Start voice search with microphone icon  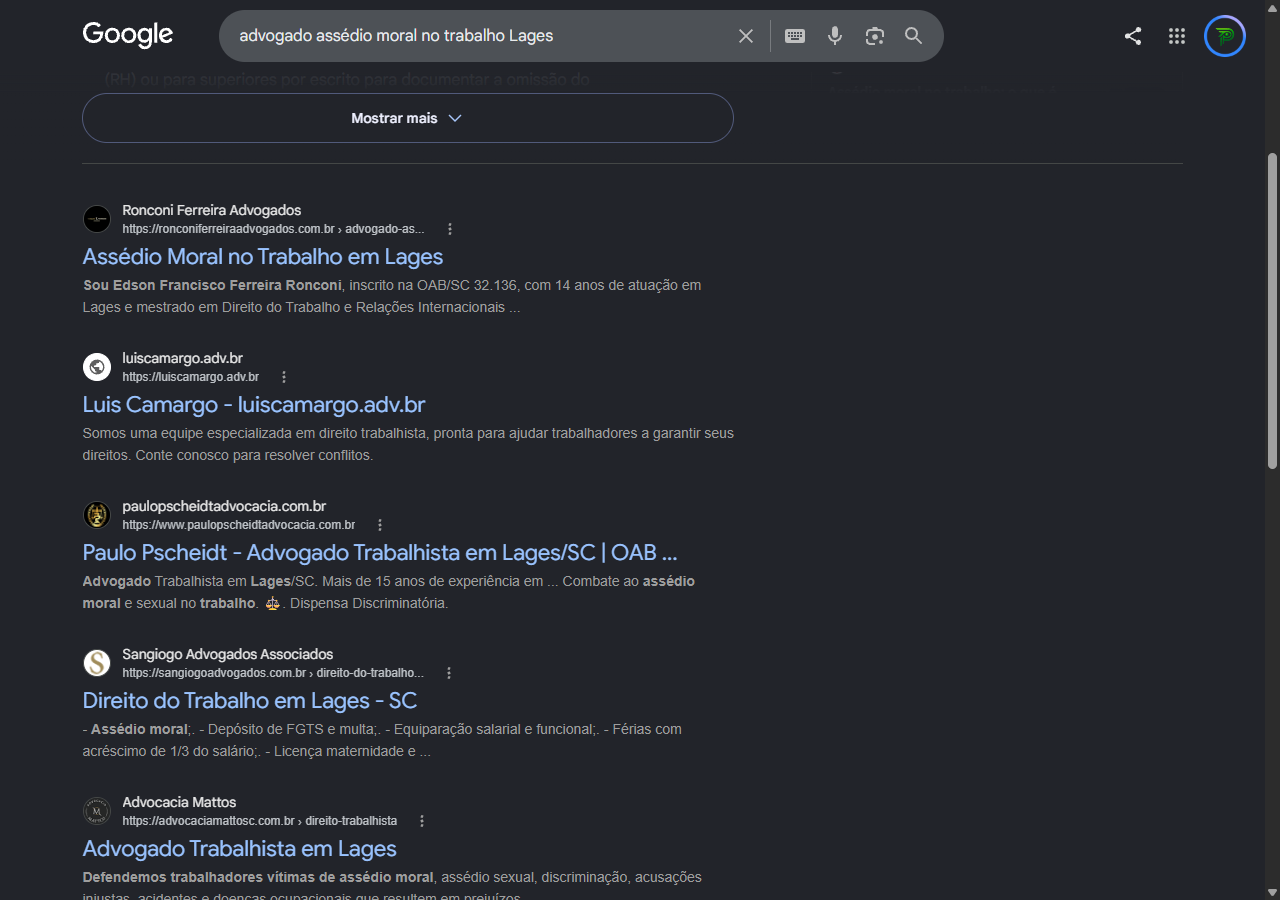pos(835,36)
